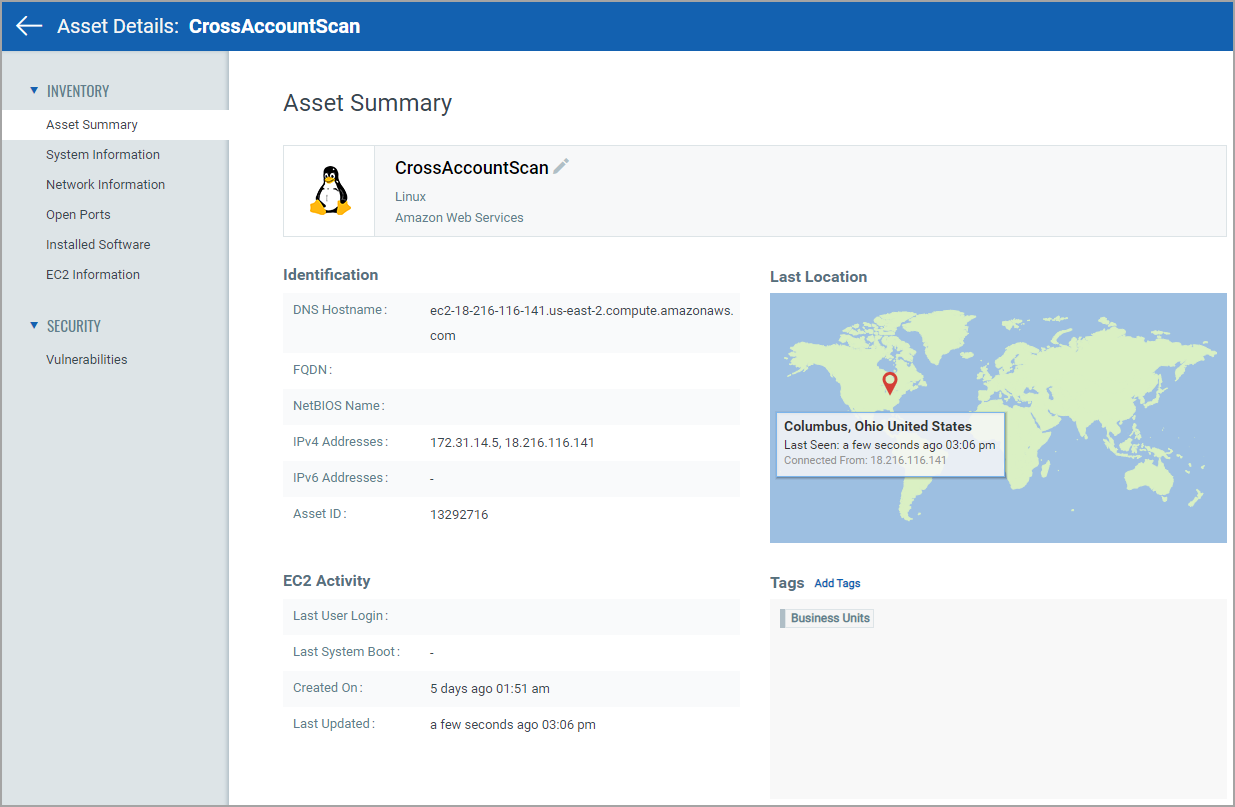Open Network Information in the sidebar
Image resolution: width=1235 pixels, height=807 pixels.
[106, 185]
